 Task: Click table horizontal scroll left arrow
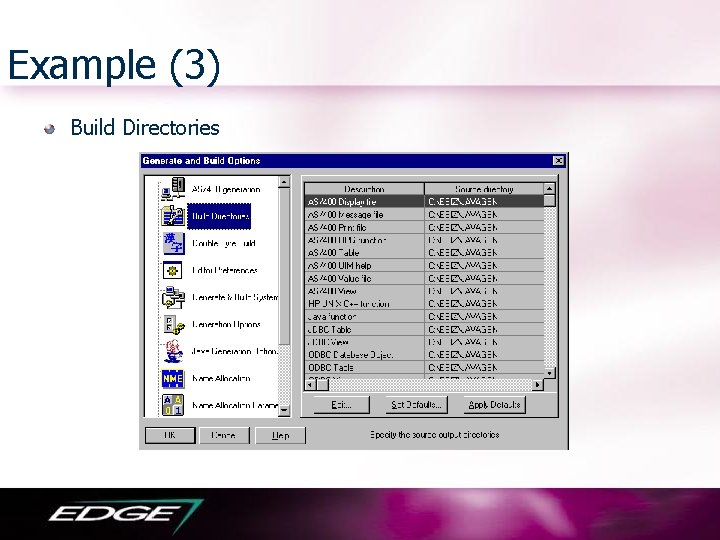tap(310, 384)
